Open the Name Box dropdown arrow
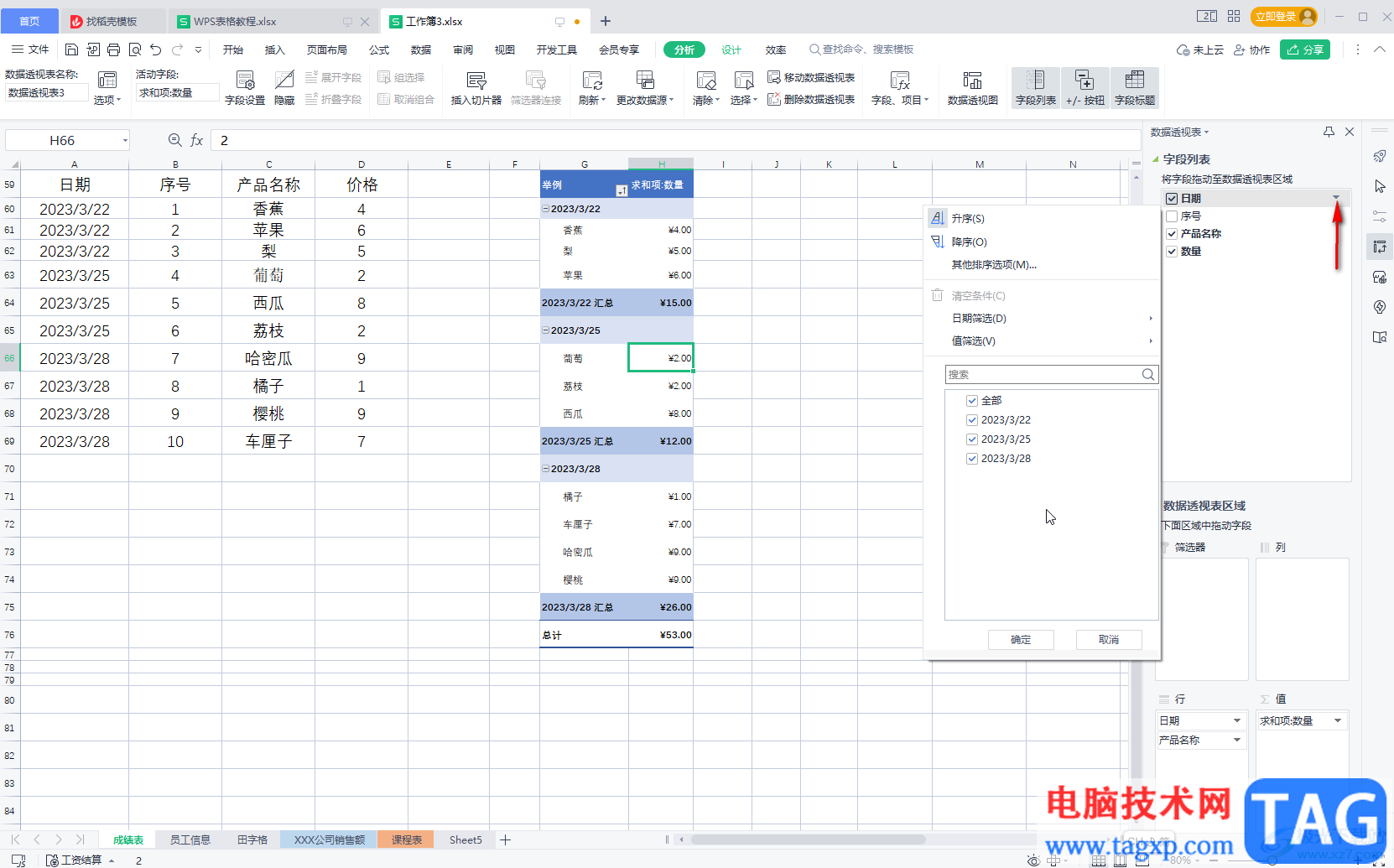Viewport: 1394px width, 868px height. click(x=125, y=140)
